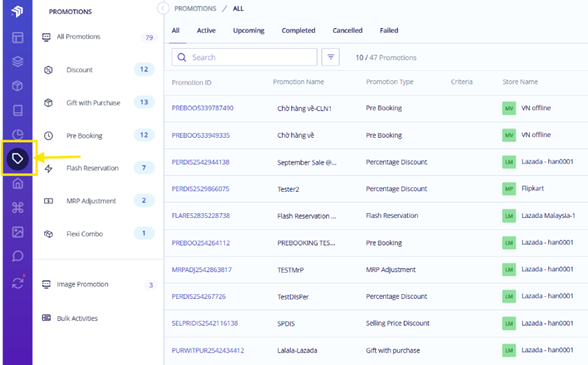Click Criteria column header
Image resolution: width=588 pixels, height=365 pixels.
462,82
